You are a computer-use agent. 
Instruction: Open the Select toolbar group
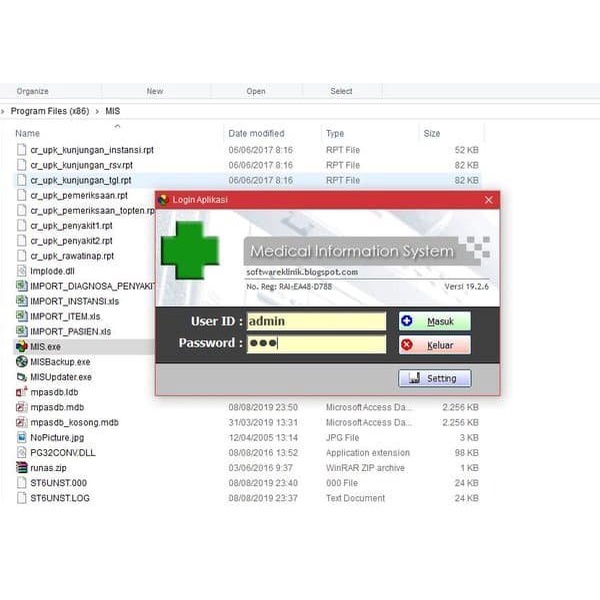[x=341, y=91]
